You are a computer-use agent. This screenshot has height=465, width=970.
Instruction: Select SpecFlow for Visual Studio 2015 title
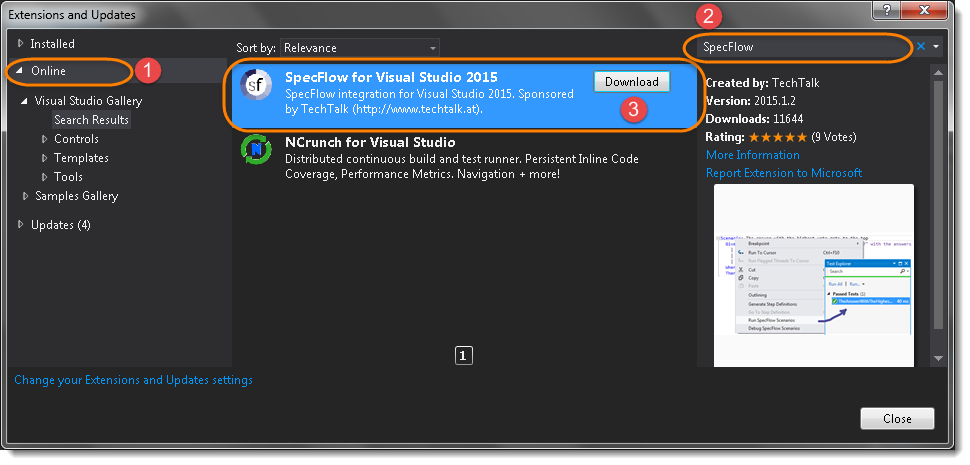pyautogui.click(x=391, y=77)
